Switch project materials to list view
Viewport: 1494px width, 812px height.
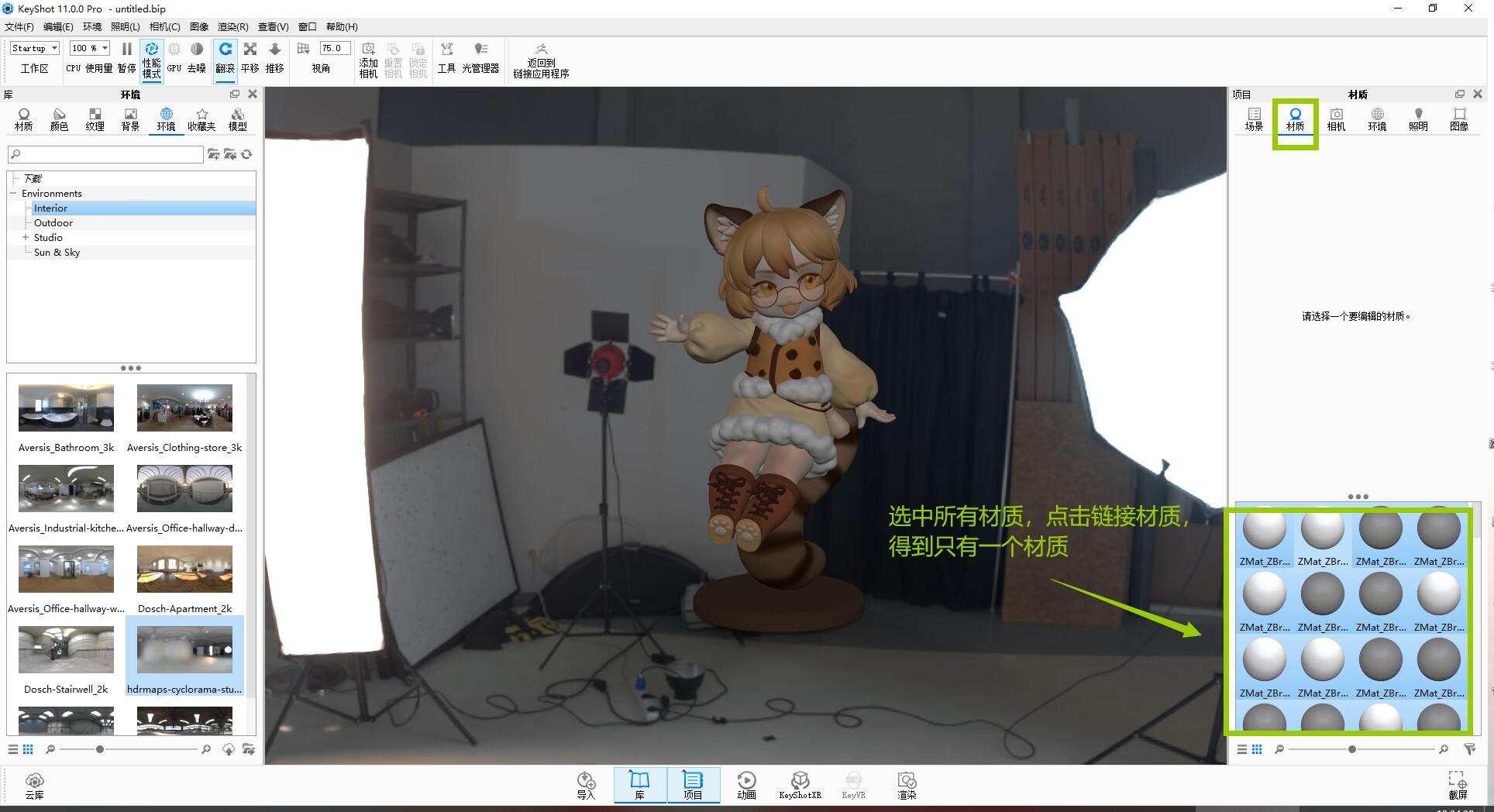coord(1242,749)
